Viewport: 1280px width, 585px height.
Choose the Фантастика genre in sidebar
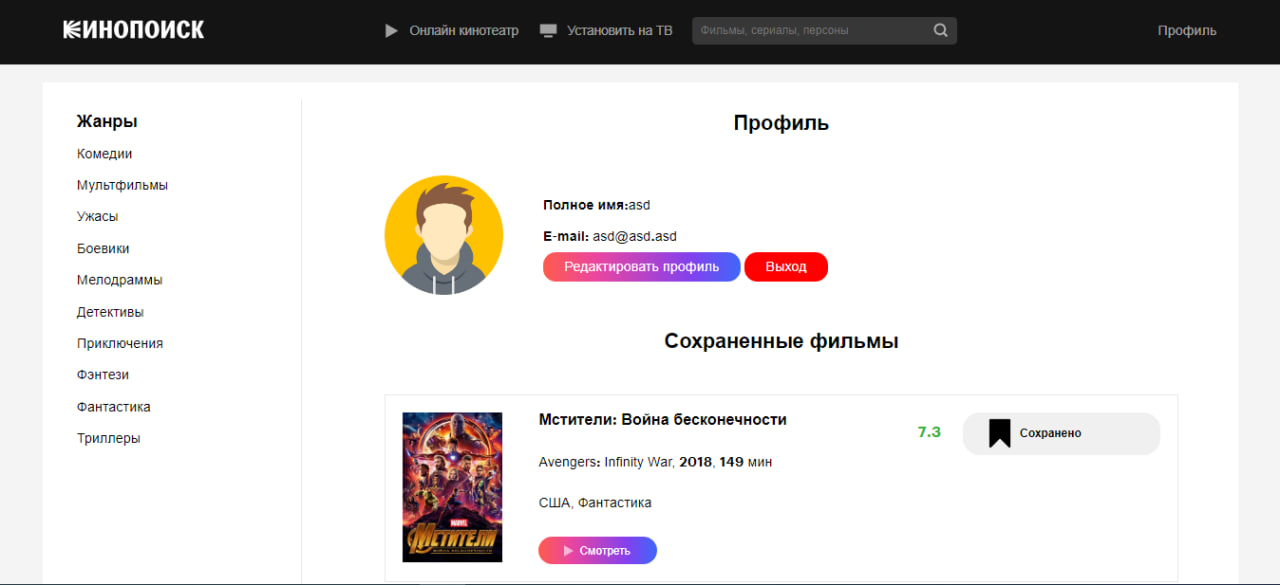[114, 407]
